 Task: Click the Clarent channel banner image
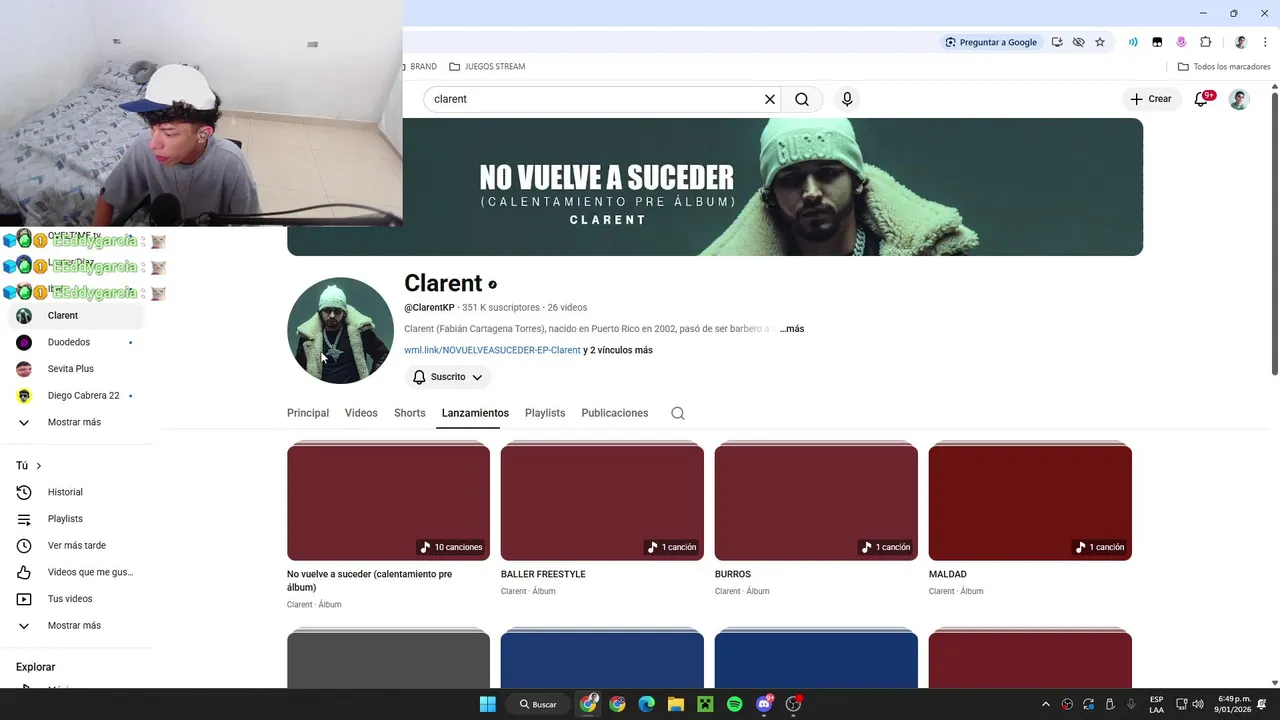tap(715, 187)
